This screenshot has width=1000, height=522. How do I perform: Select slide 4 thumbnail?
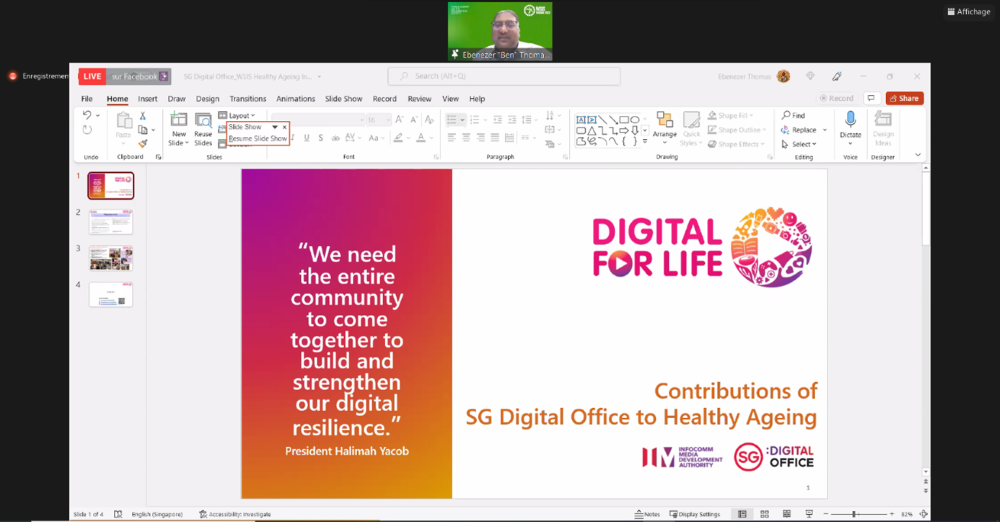point(110,294)
